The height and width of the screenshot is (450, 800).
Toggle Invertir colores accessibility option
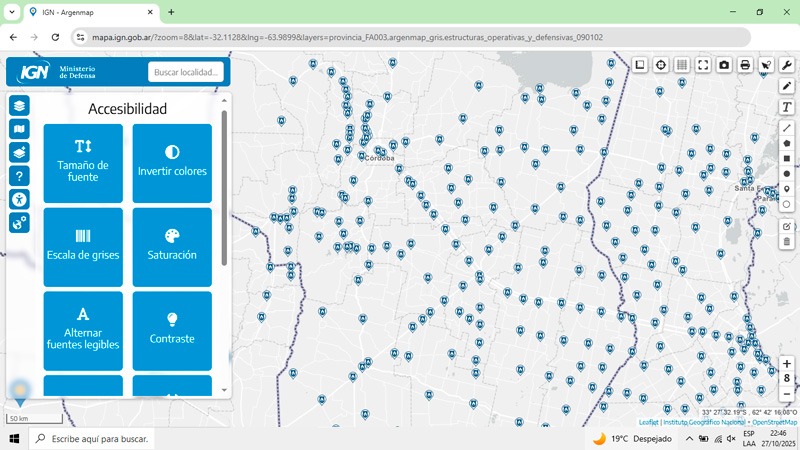click(x=172, y=163)
